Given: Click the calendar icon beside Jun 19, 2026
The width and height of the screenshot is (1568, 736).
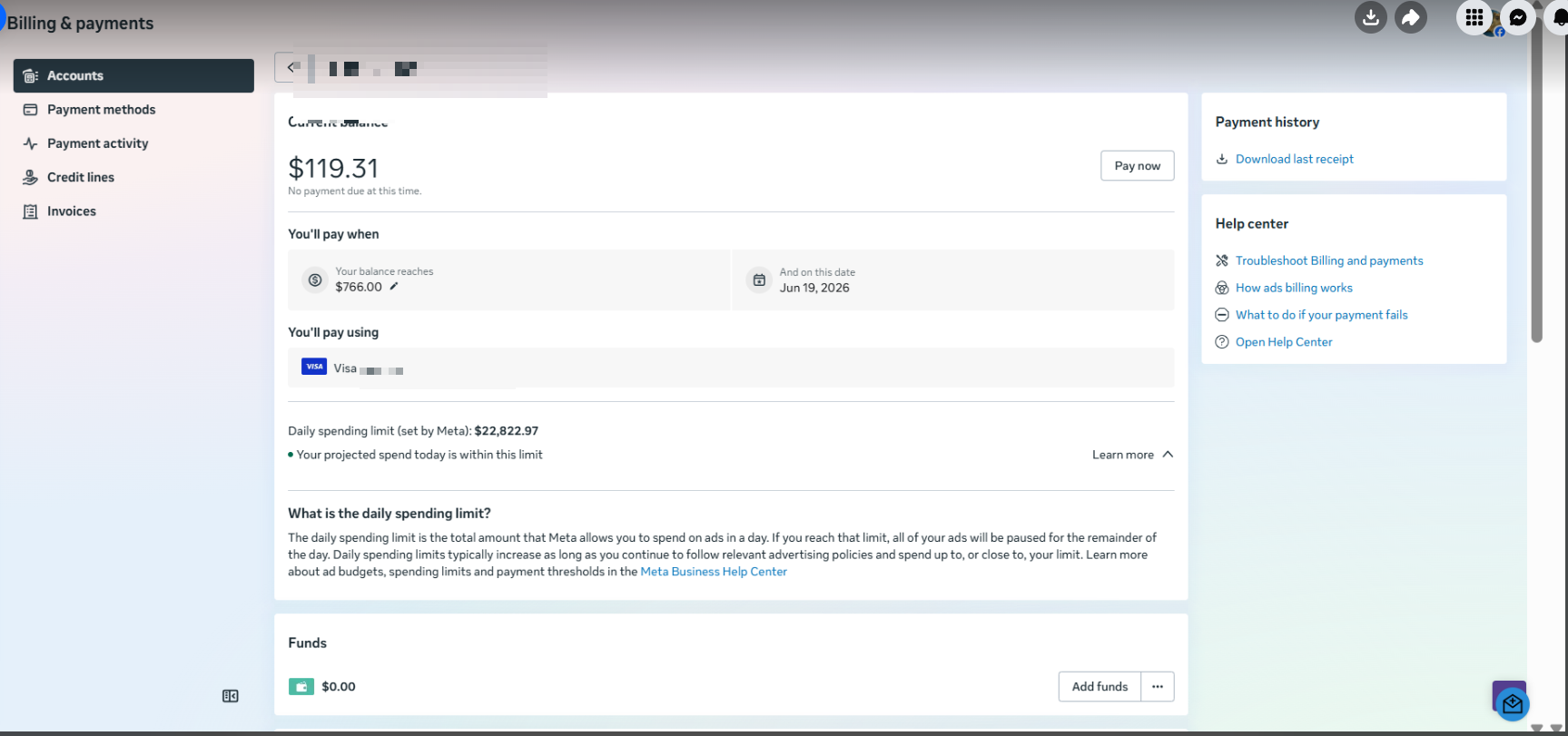Looking at the screenshot, I should (759, 280).
